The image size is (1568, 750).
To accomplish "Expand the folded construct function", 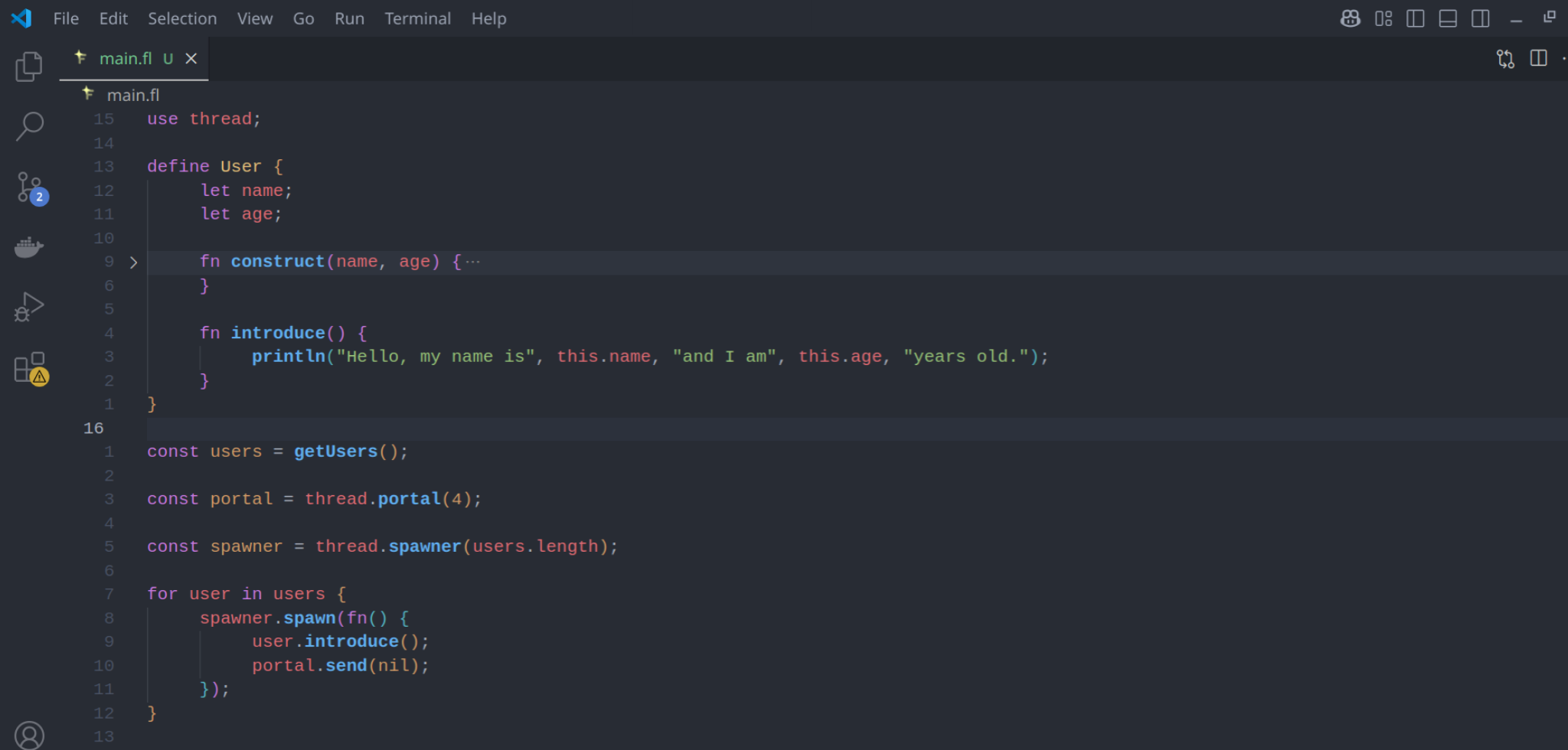I will [x=134, y=262].
